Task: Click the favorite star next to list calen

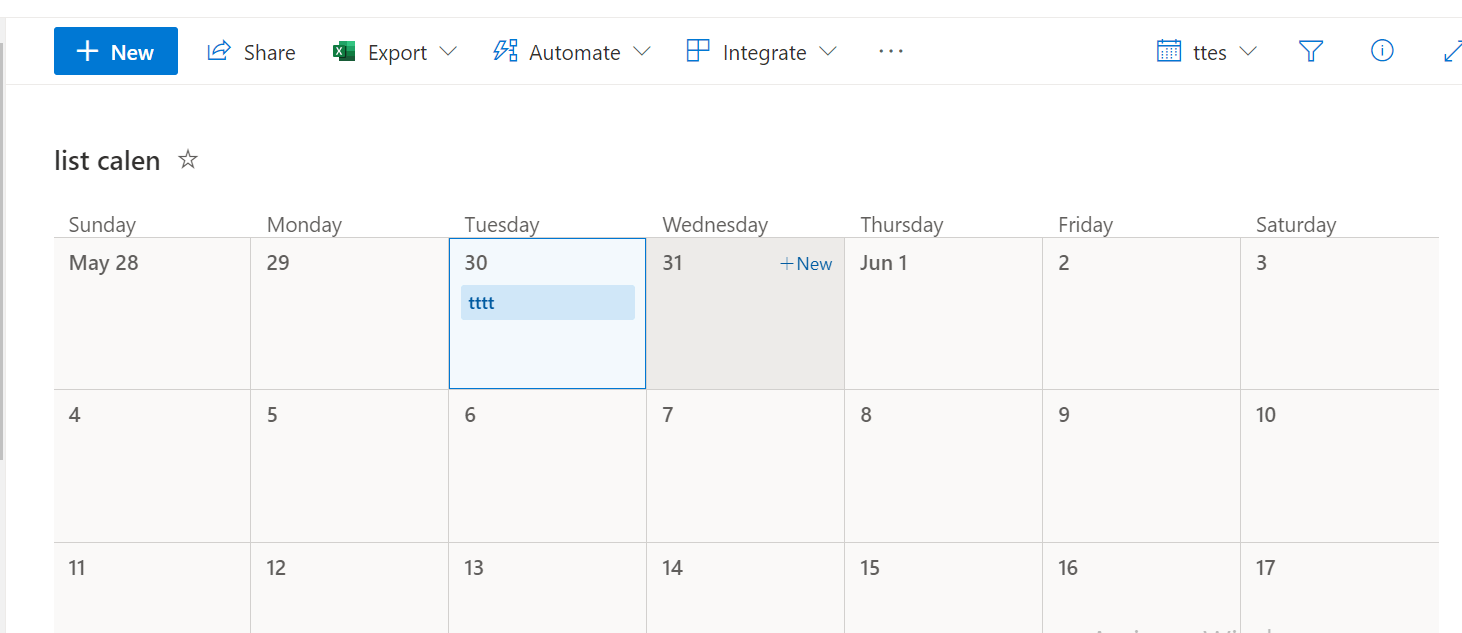Action: coord(188,159)
